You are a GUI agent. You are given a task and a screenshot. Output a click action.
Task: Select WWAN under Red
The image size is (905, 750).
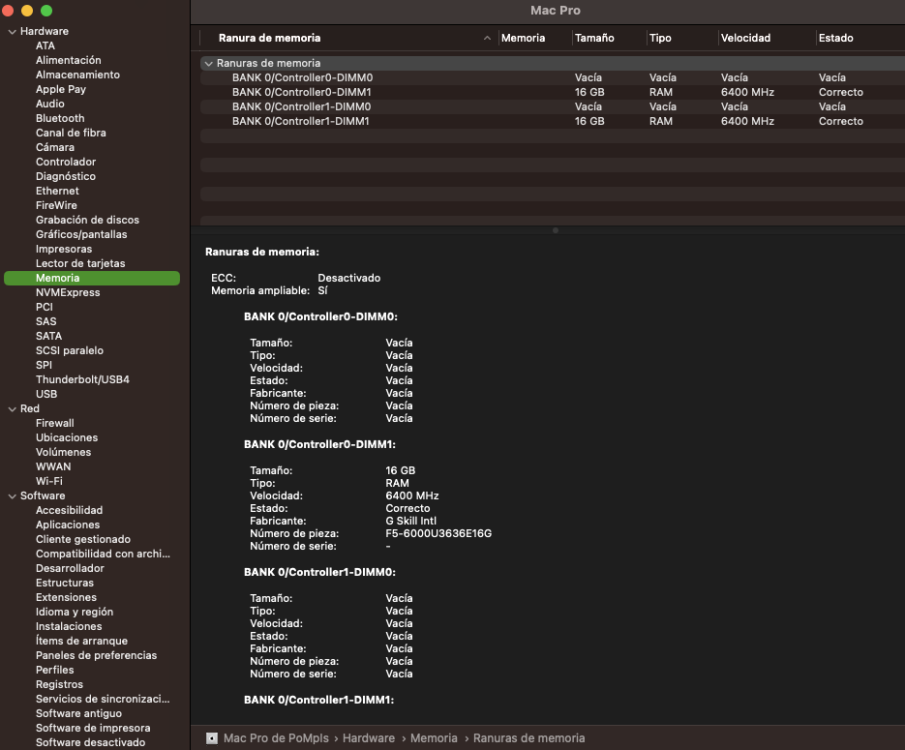pos(53,467)
